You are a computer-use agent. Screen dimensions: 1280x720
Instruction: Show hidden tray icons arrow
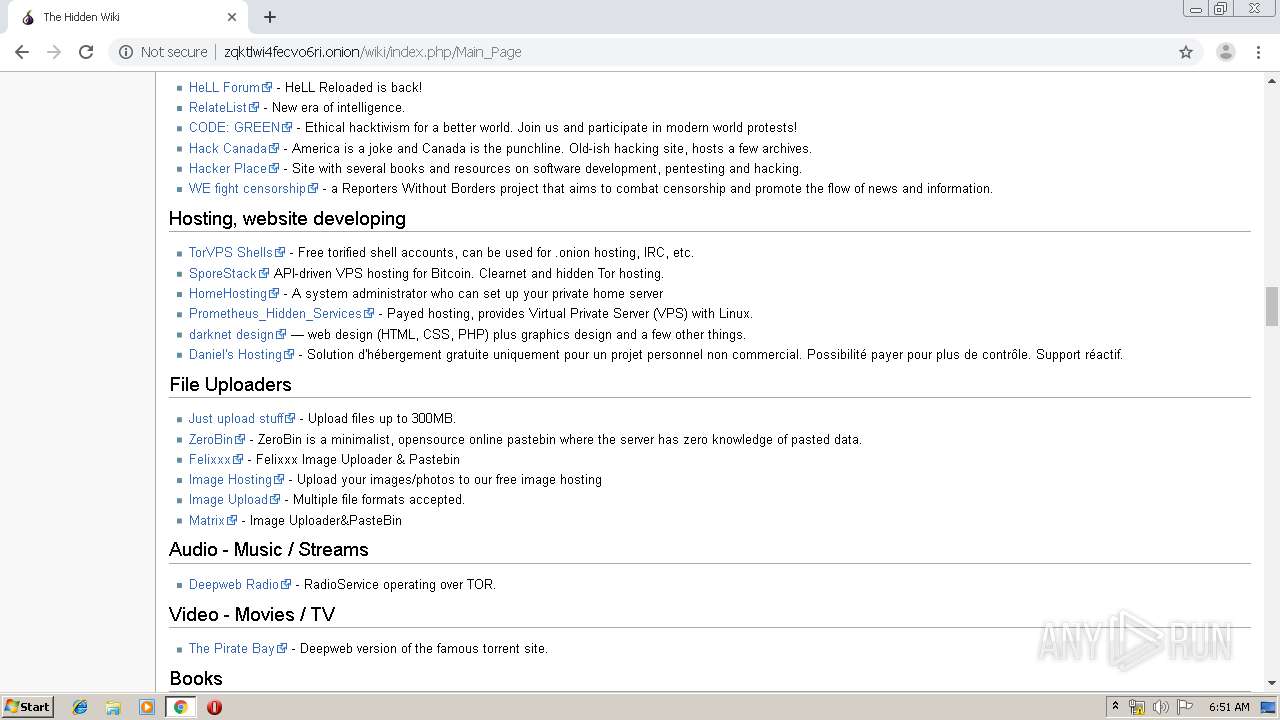tap(1115, 707)
